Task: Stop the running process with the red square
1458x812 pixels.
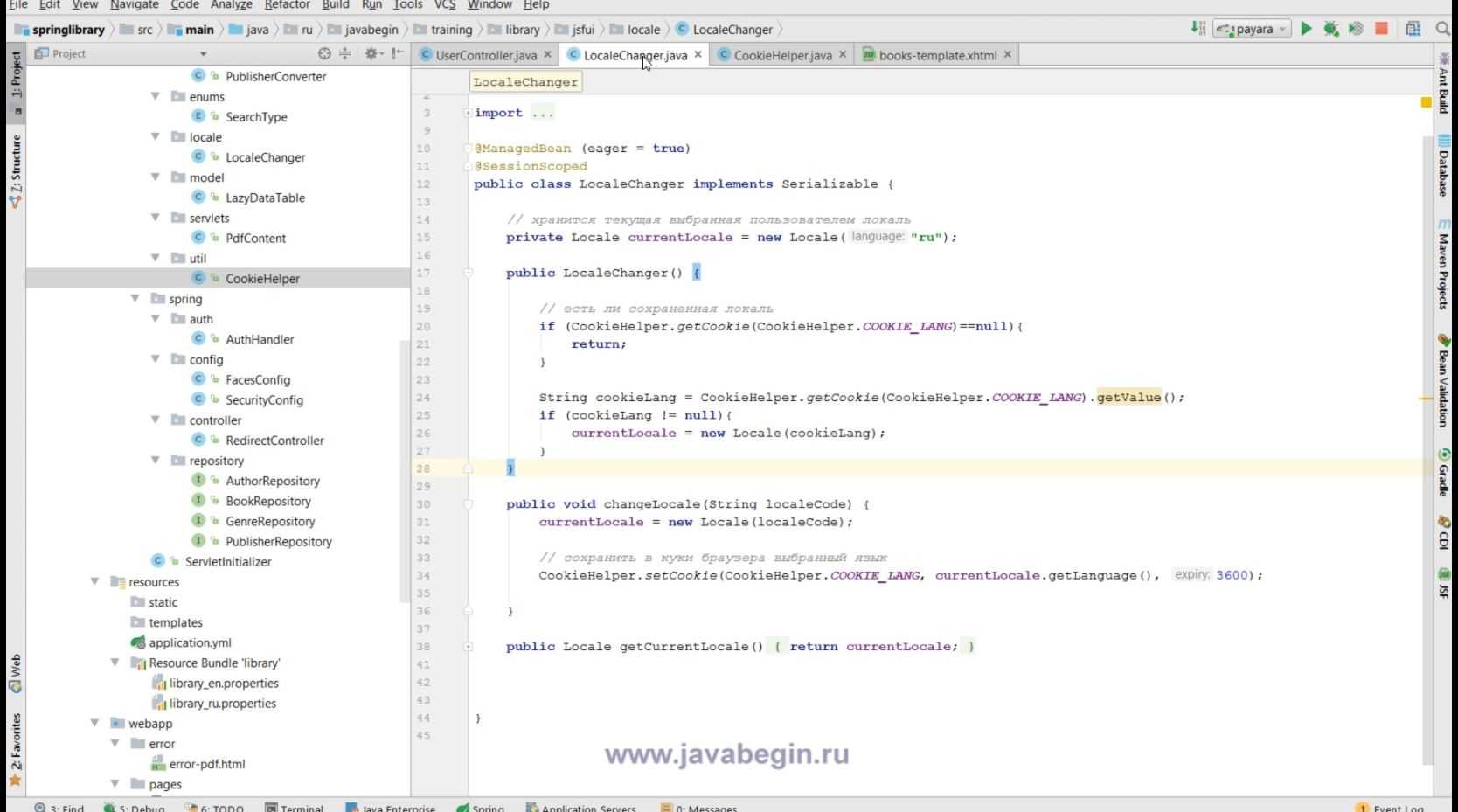Action: pyautogui.click(x=1382, y=29)
